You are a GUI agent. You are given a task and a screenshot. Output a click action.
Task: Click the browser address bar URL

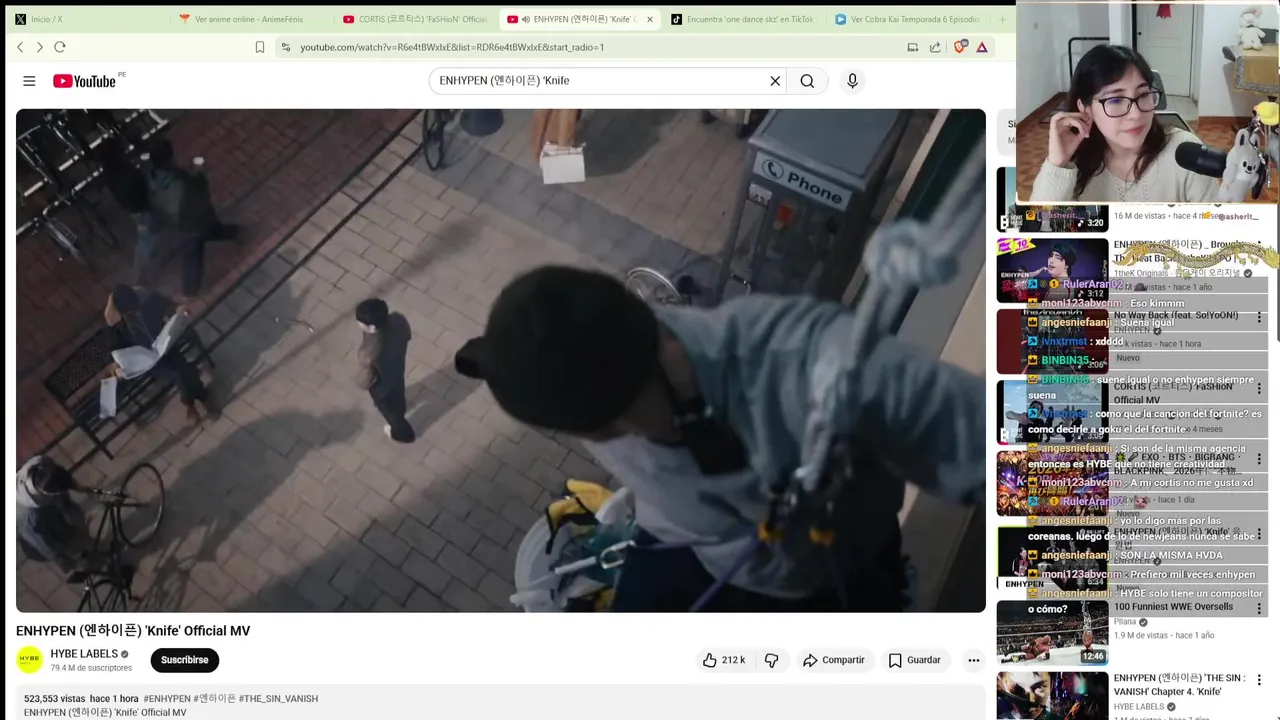(452, 47)
